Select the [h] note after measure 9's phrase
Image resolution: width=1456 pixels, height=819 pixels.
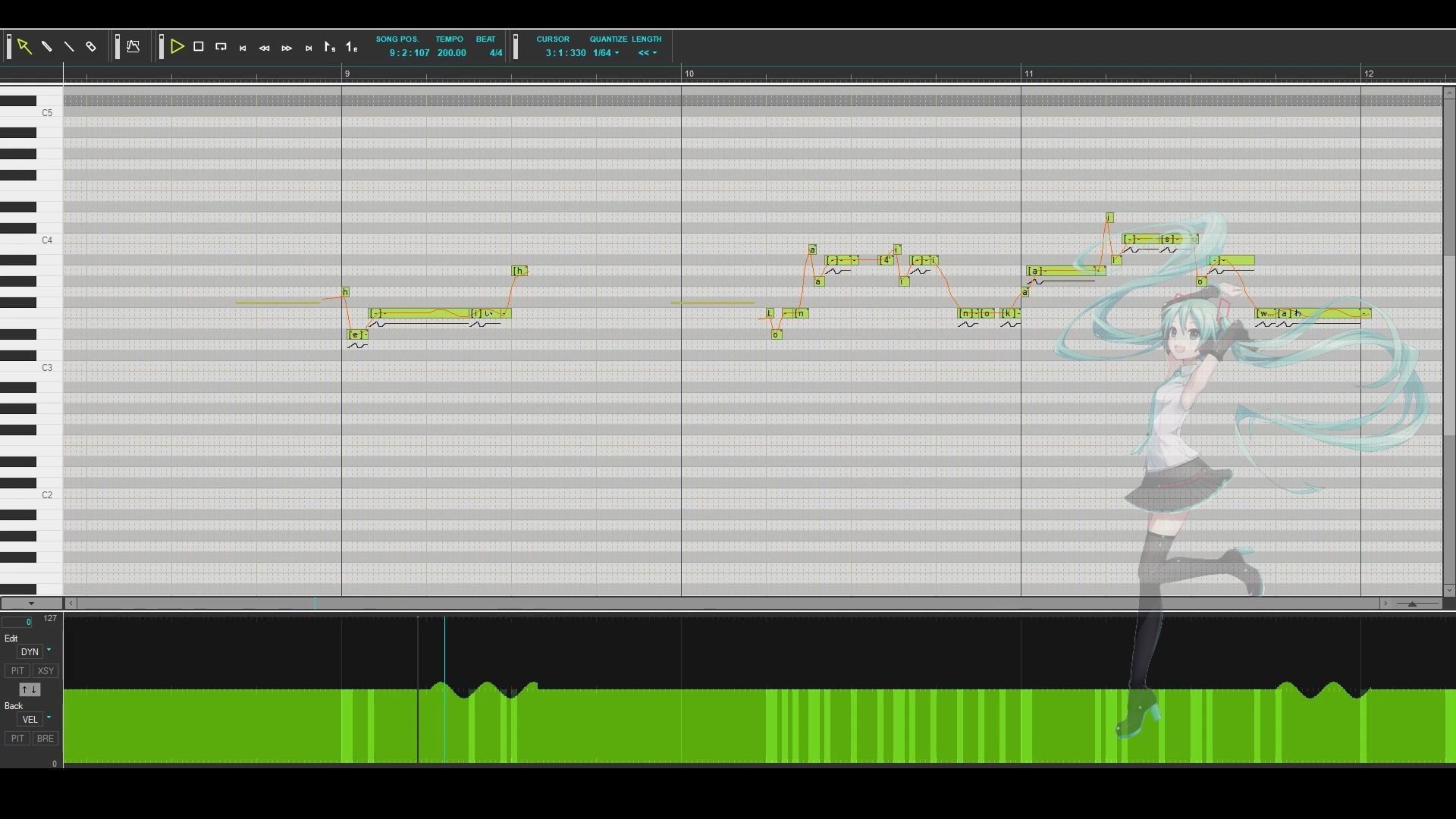point(519,271)
